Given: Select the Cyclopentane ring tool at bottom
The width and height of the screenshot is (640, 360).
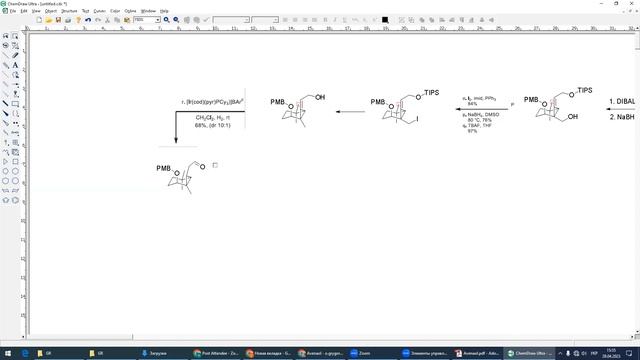Looking at the screenshot, I should point(6,200).
